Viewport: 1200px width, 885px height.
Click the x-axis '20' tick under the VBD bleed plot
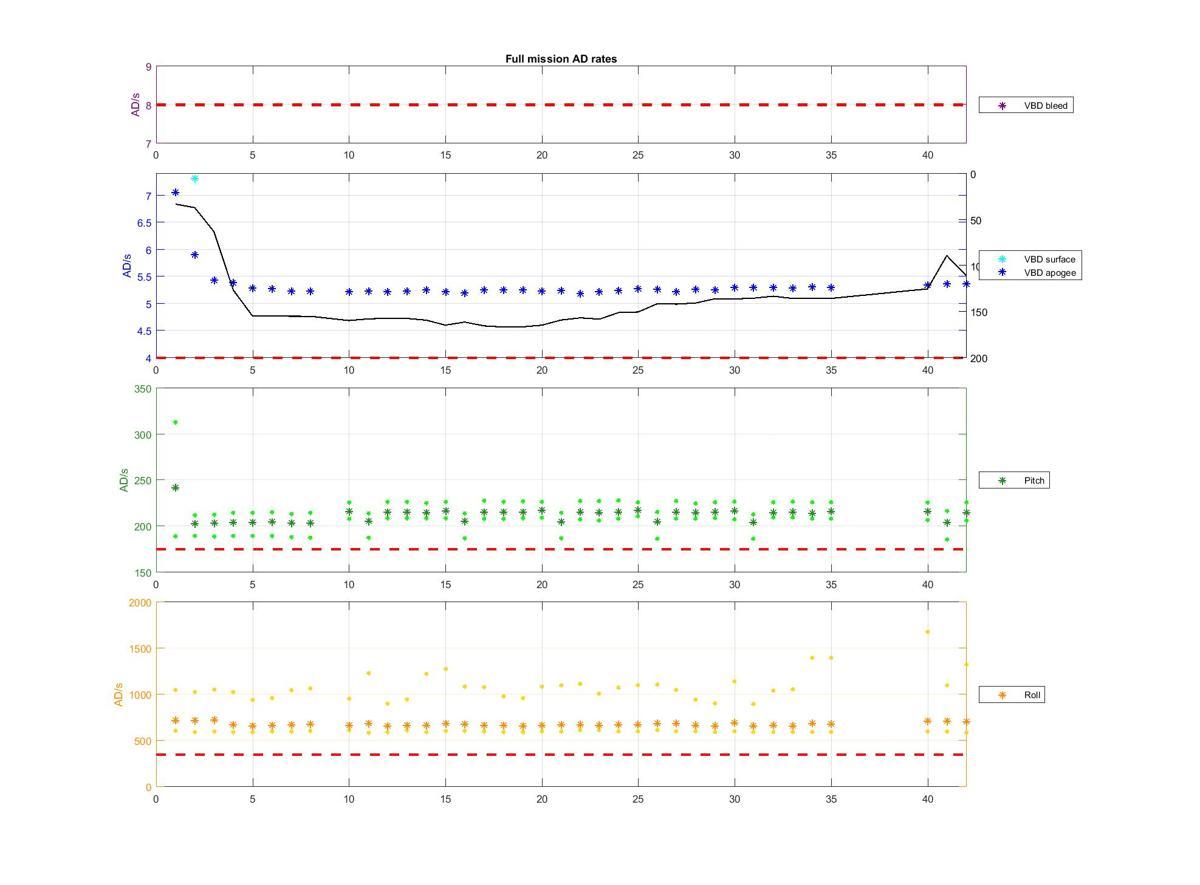(x=542, y=155)
